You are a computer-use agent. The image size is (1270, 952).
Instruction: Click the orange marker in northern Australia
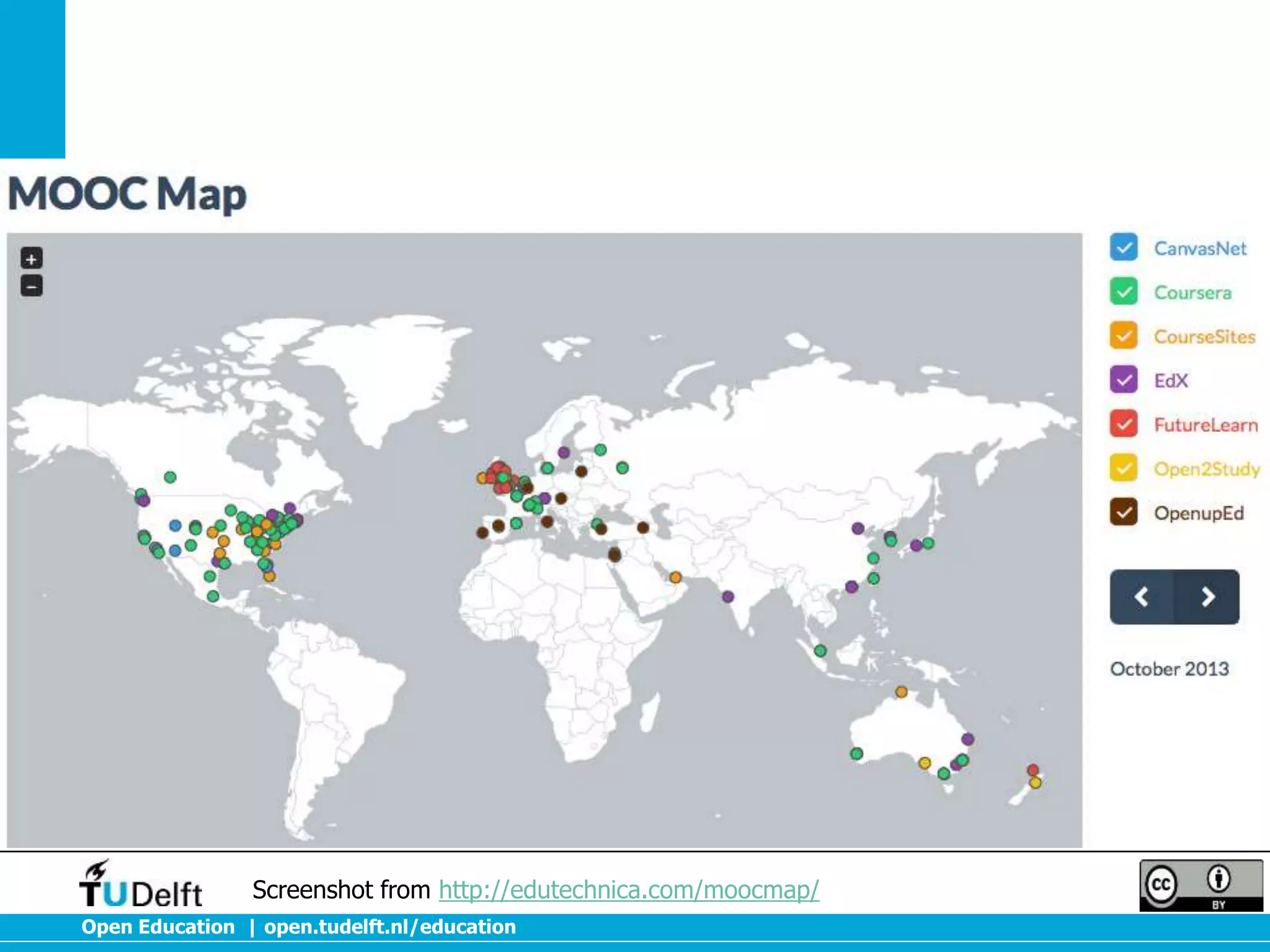coord(901,692)
